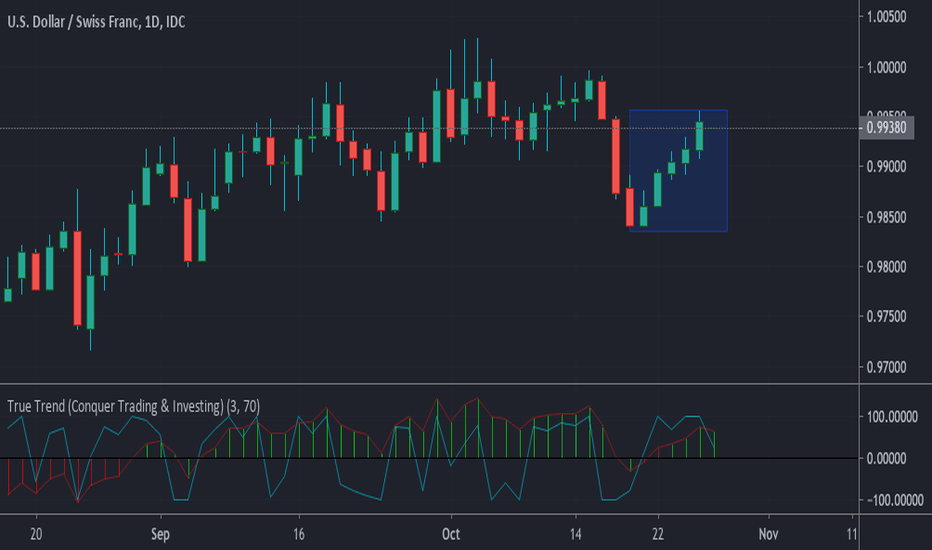Click the 0.98500 price axis label
The width and height of the screenshot is (932, 550).
(x=886, y=217)
